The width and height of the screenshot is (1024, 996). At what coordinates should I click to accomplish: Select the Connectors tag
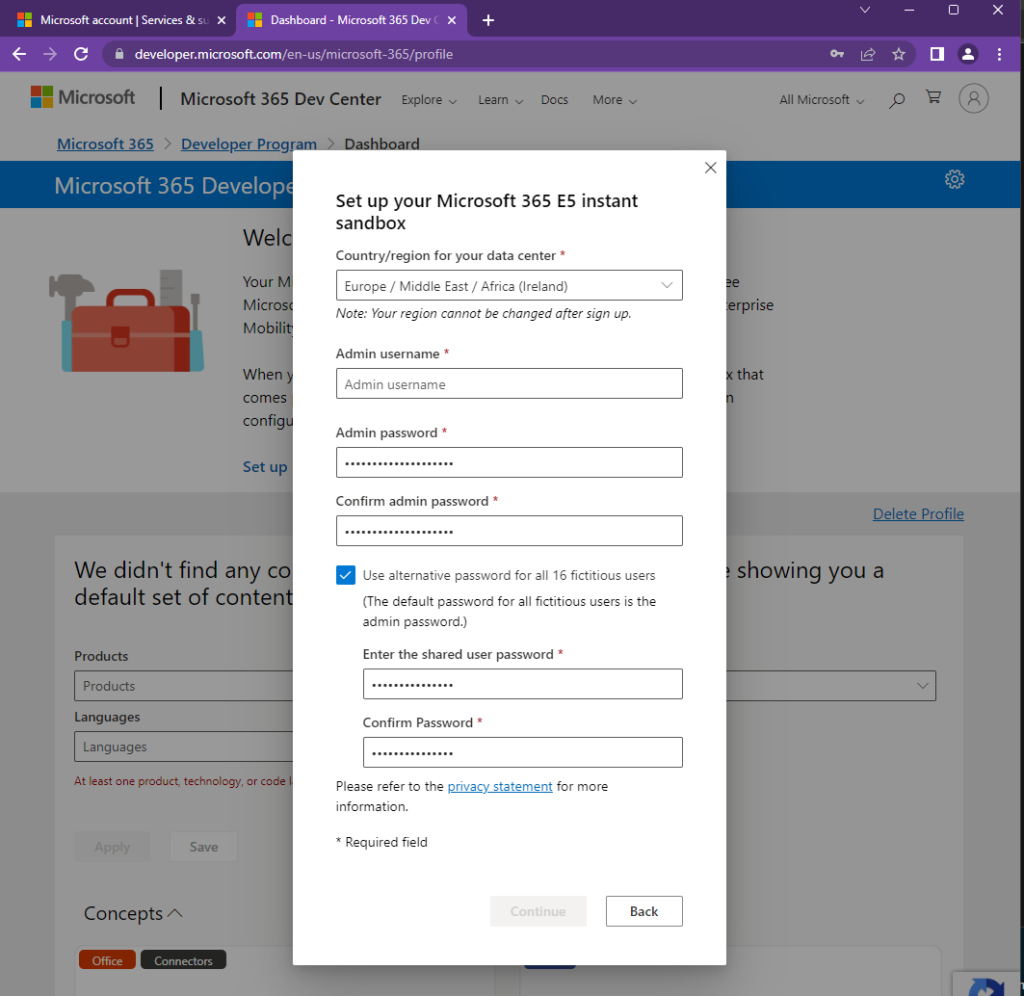pos(184,960)
